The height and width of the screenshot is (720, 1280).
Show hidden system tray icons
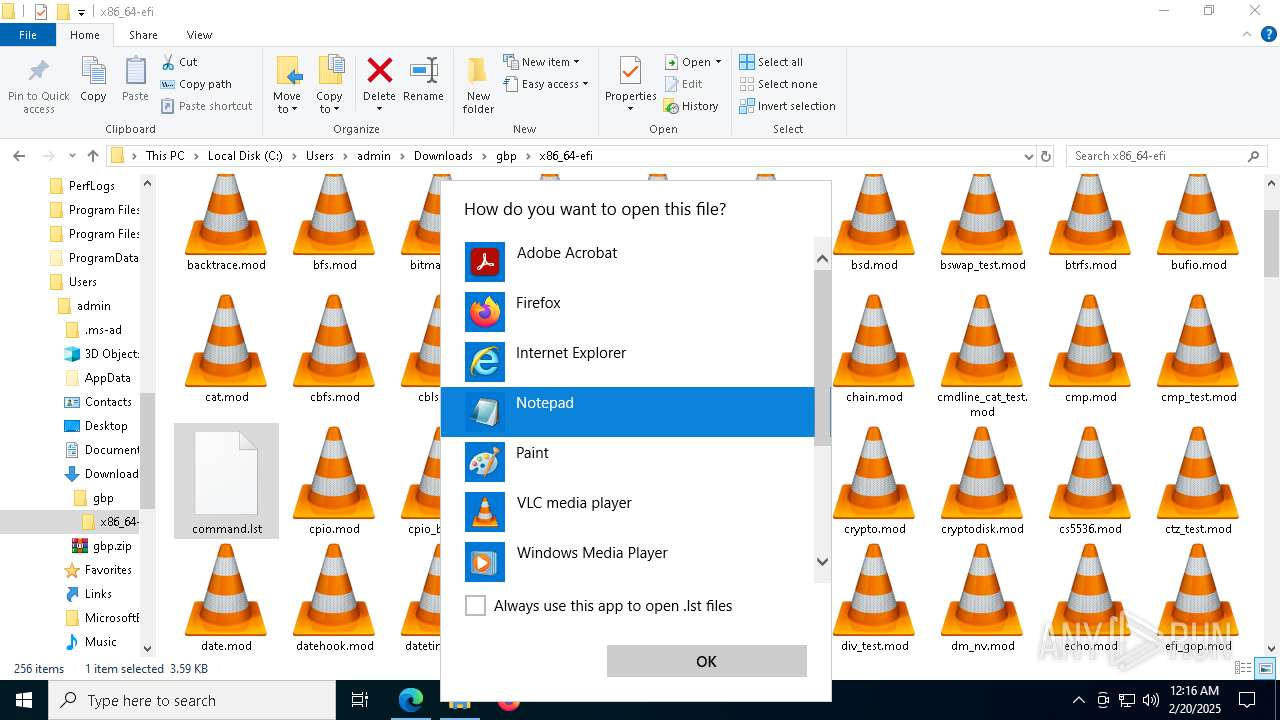[x=1078, y=700]
